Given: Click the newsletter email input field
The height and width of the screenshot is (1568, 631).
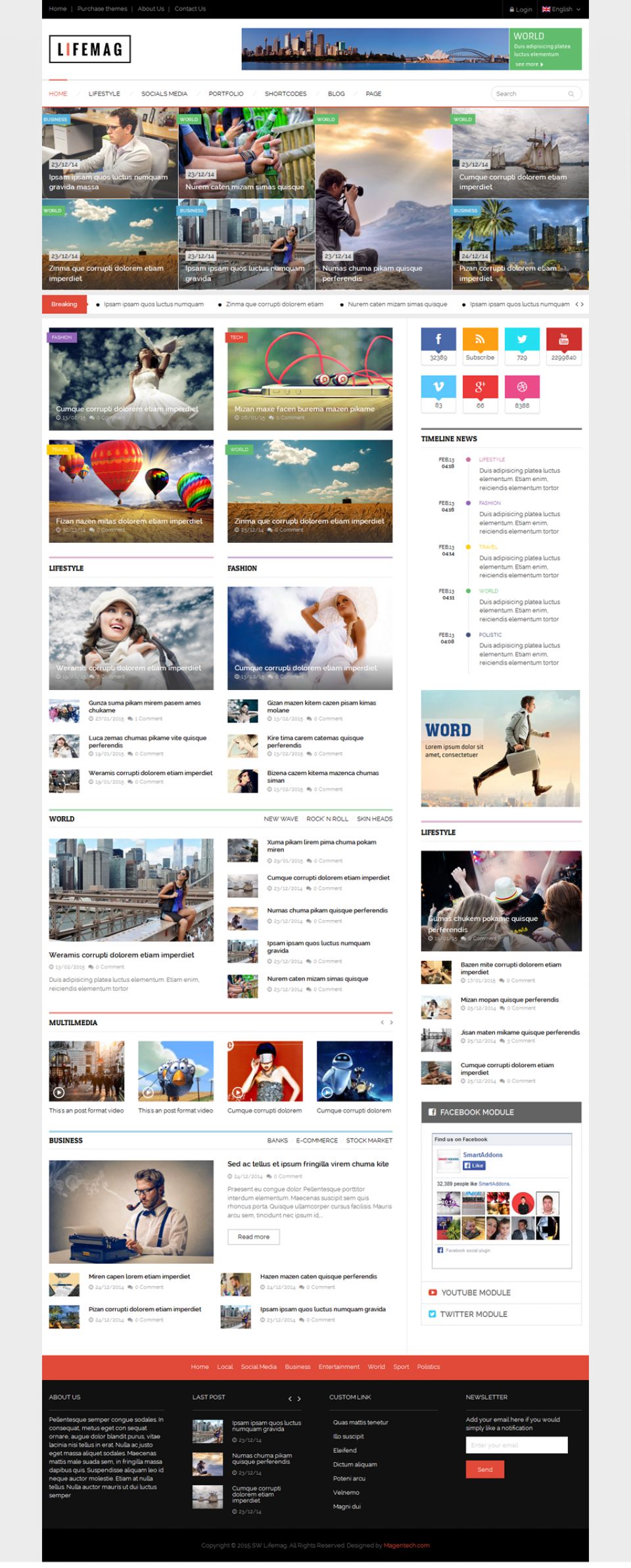Looking at the screenshot, I should tap(516, 1444).
